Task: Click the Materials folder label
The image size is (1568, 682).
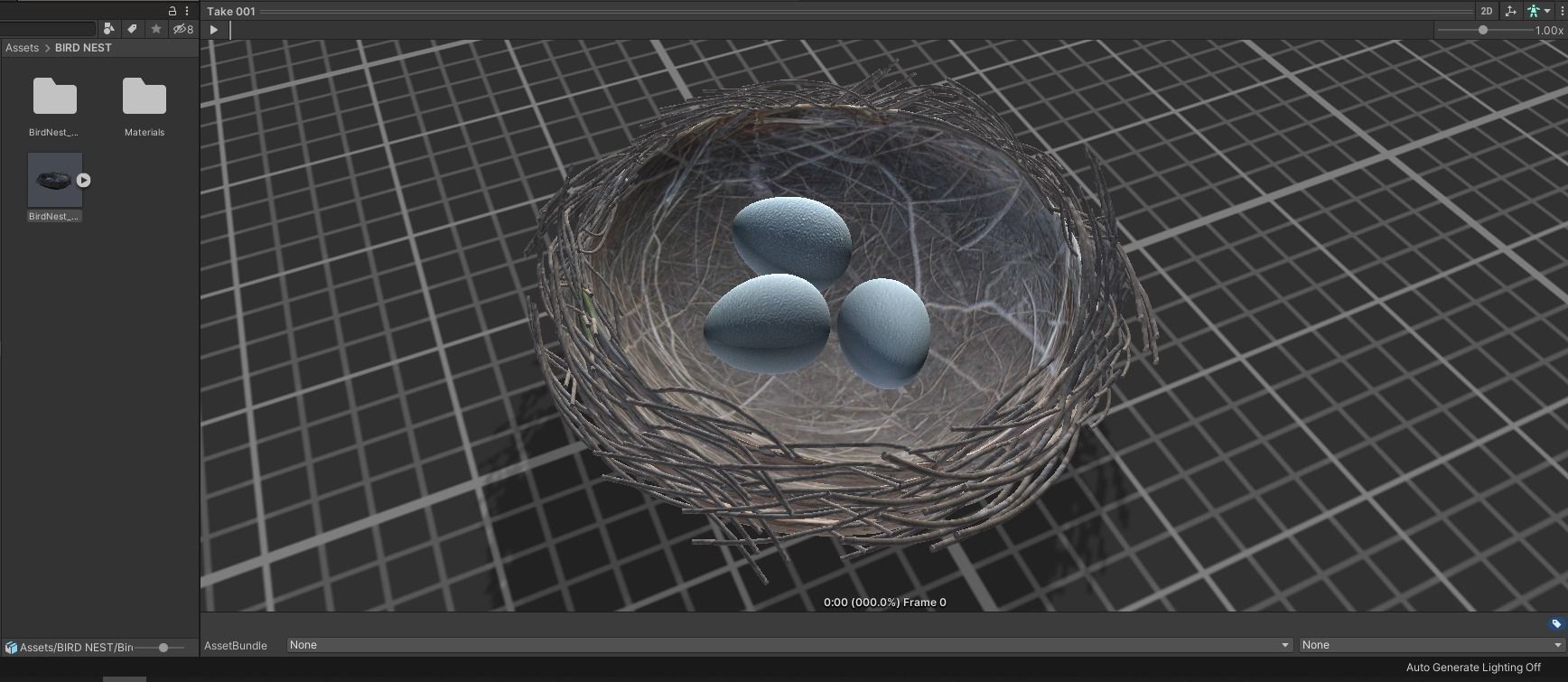Action: click(145, 133)
